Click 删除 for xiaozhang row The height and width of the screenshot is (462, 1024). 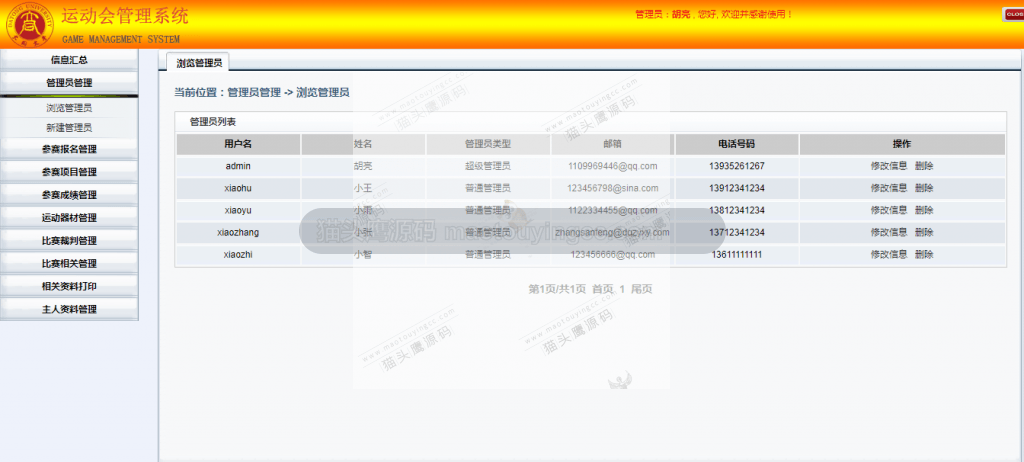[924, 232]
